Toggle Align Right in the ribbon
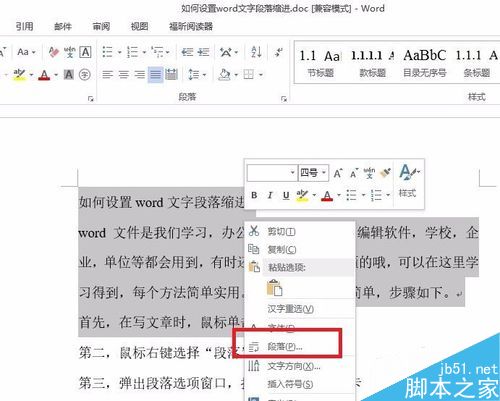This screenshot has height=401, width=500. coord(140,74)
